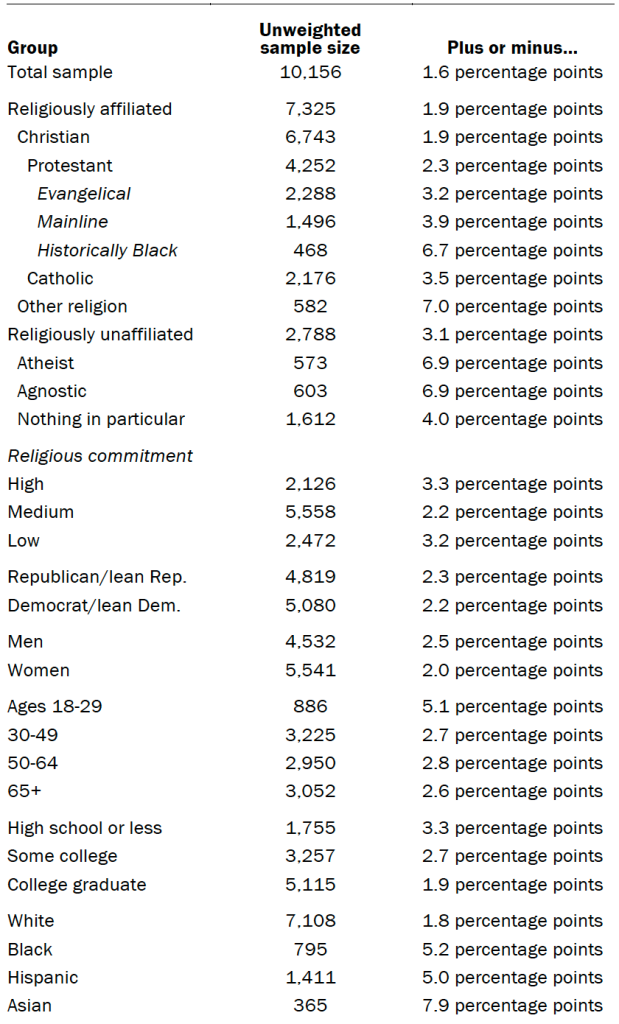Select the "Republican/lean Rep." row label

[97, 576]
